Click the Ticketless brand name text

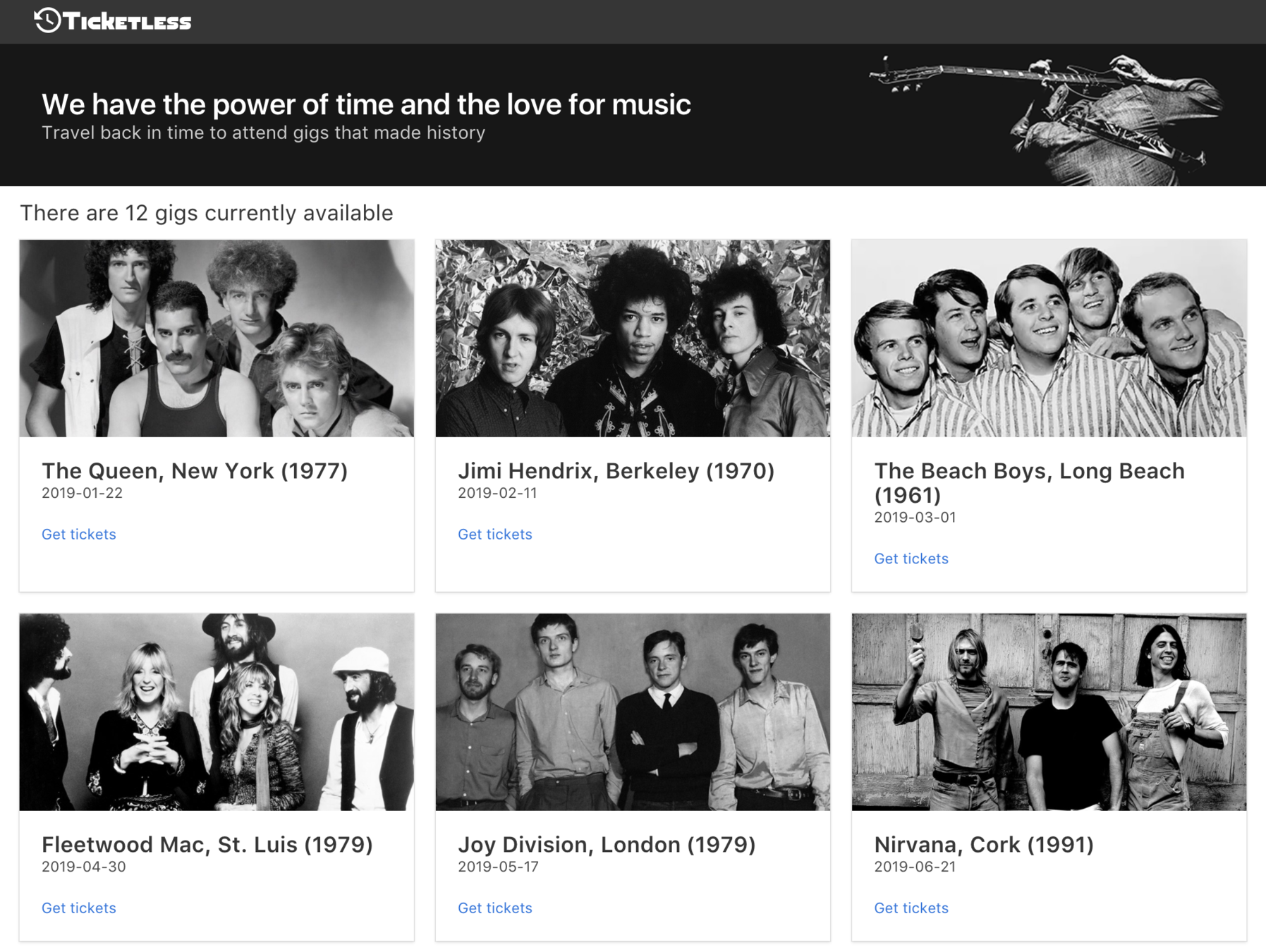(127, 22)
